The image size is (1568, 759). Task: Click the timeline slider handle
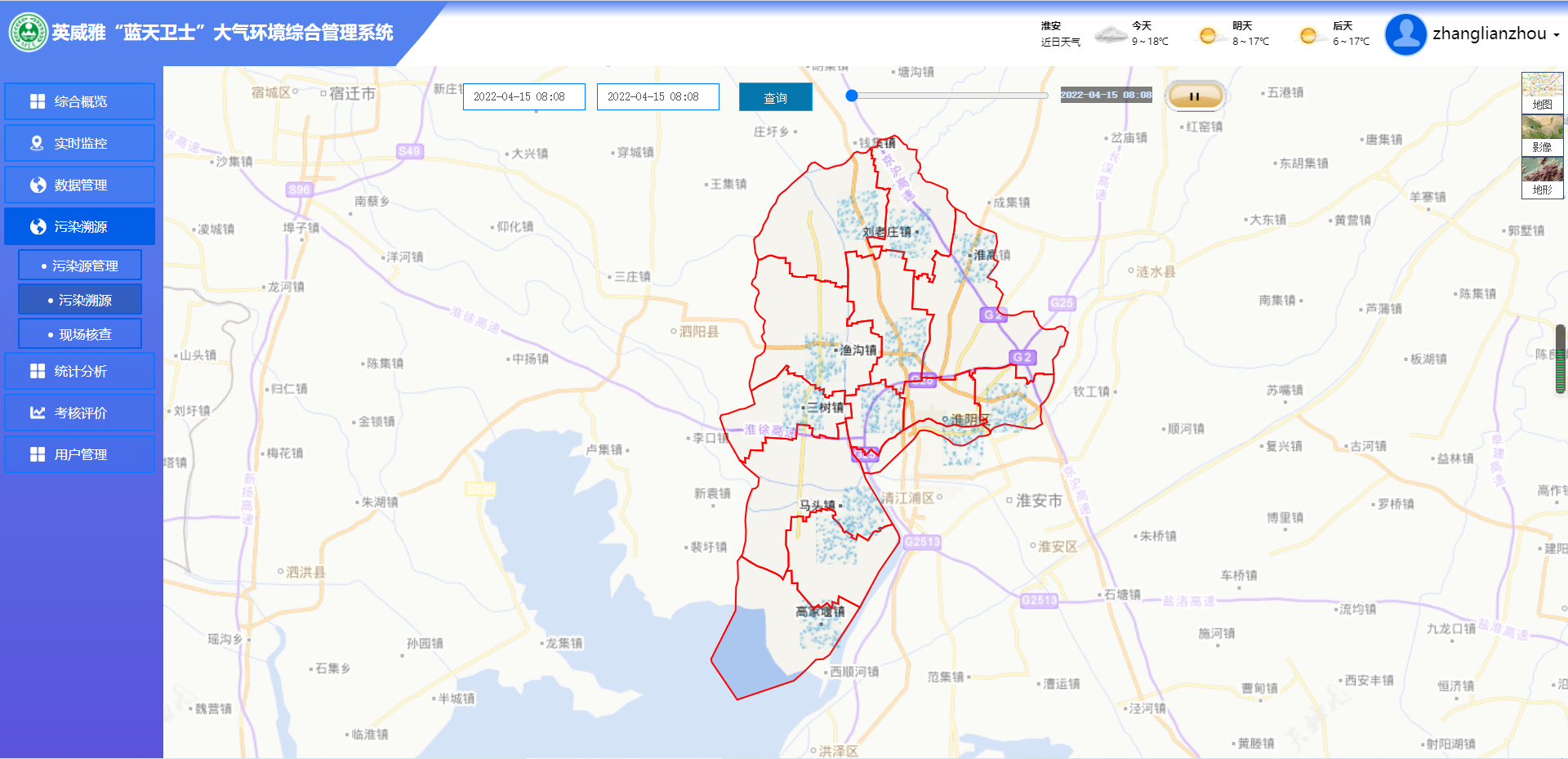852,96
